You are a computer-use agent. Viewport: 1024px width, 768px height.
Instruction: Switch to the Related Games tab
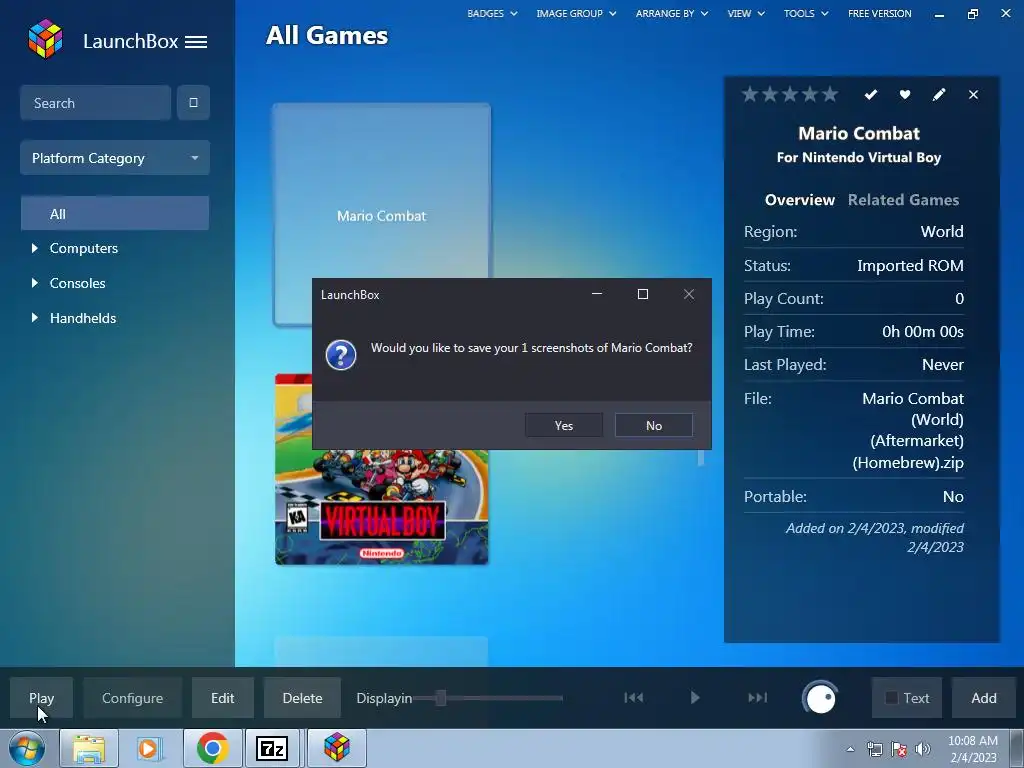click(x=903, y=200)
